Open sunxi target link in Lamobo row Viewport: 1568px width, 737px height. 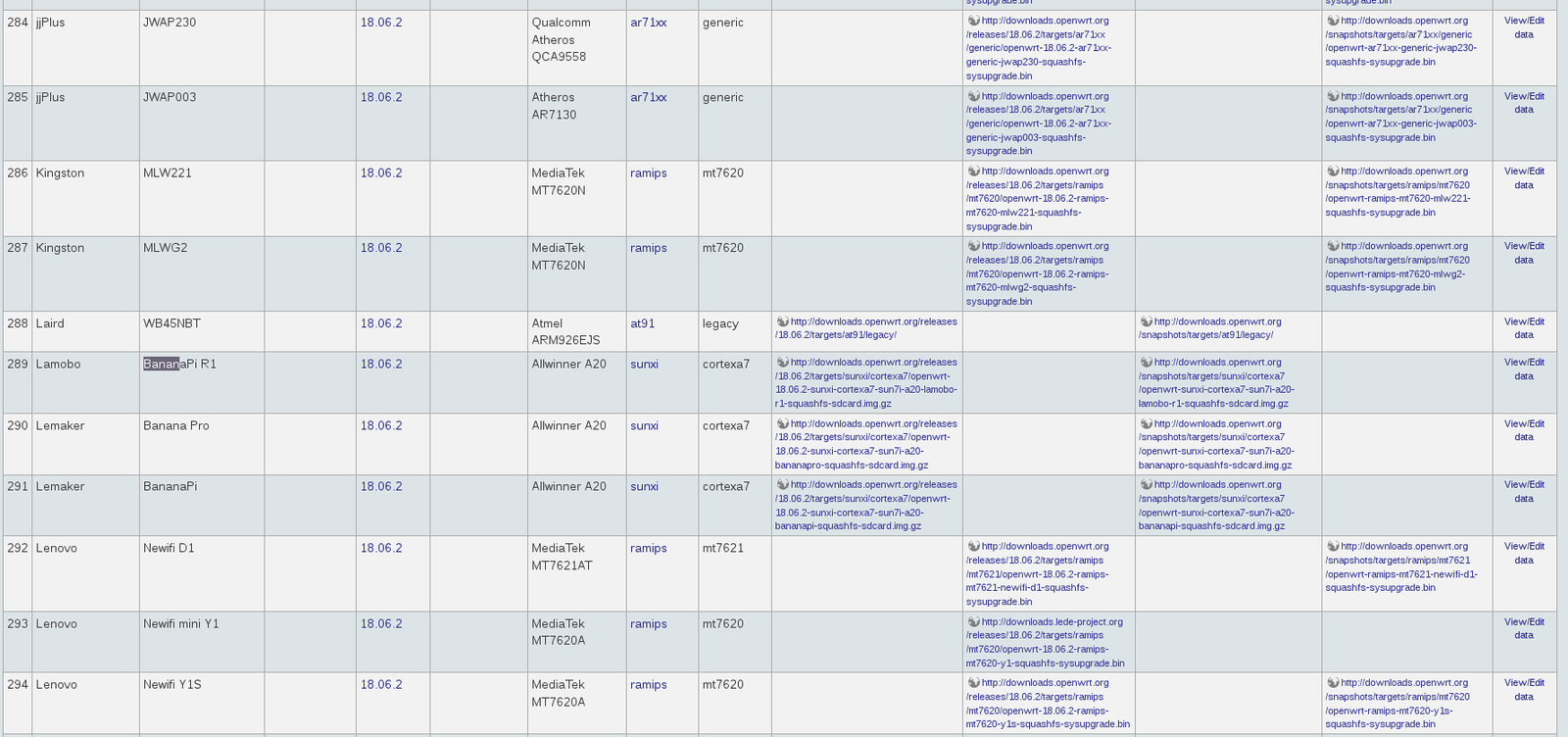[x=644, y=365]
